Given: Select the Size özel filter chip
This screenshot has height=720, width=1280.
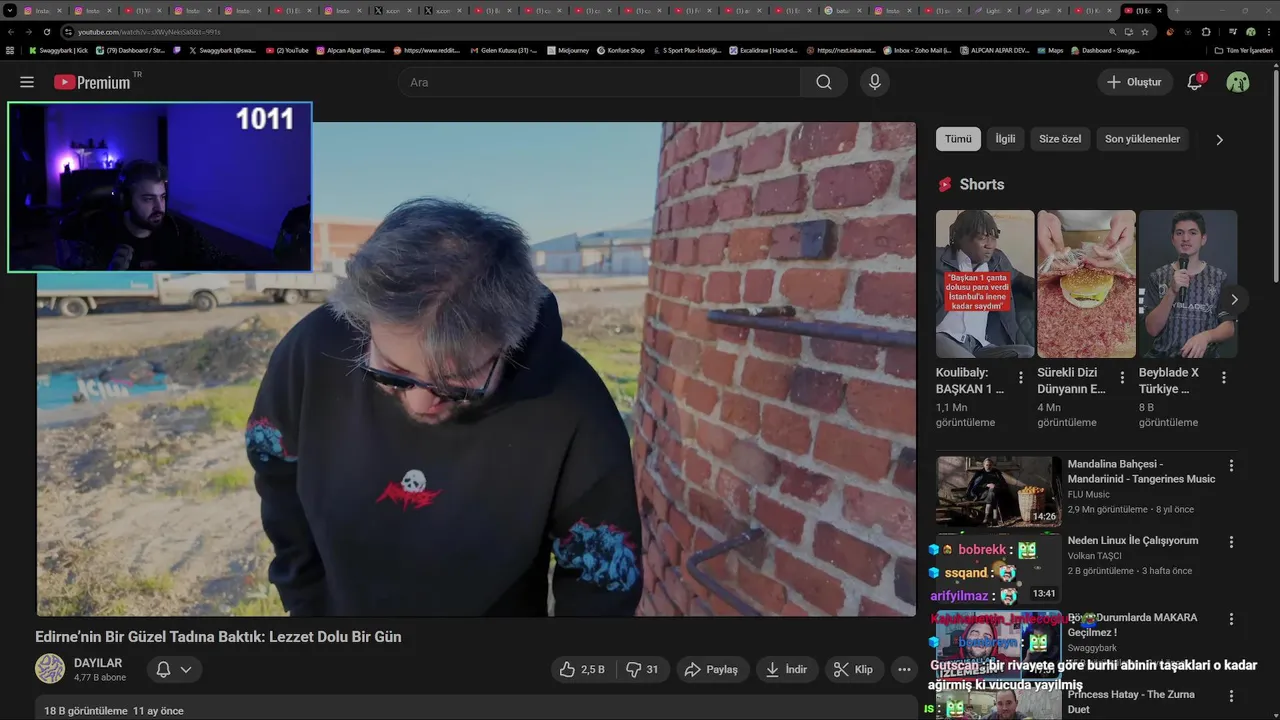Looking at the screenshot, I should (x=1060, y=139).
